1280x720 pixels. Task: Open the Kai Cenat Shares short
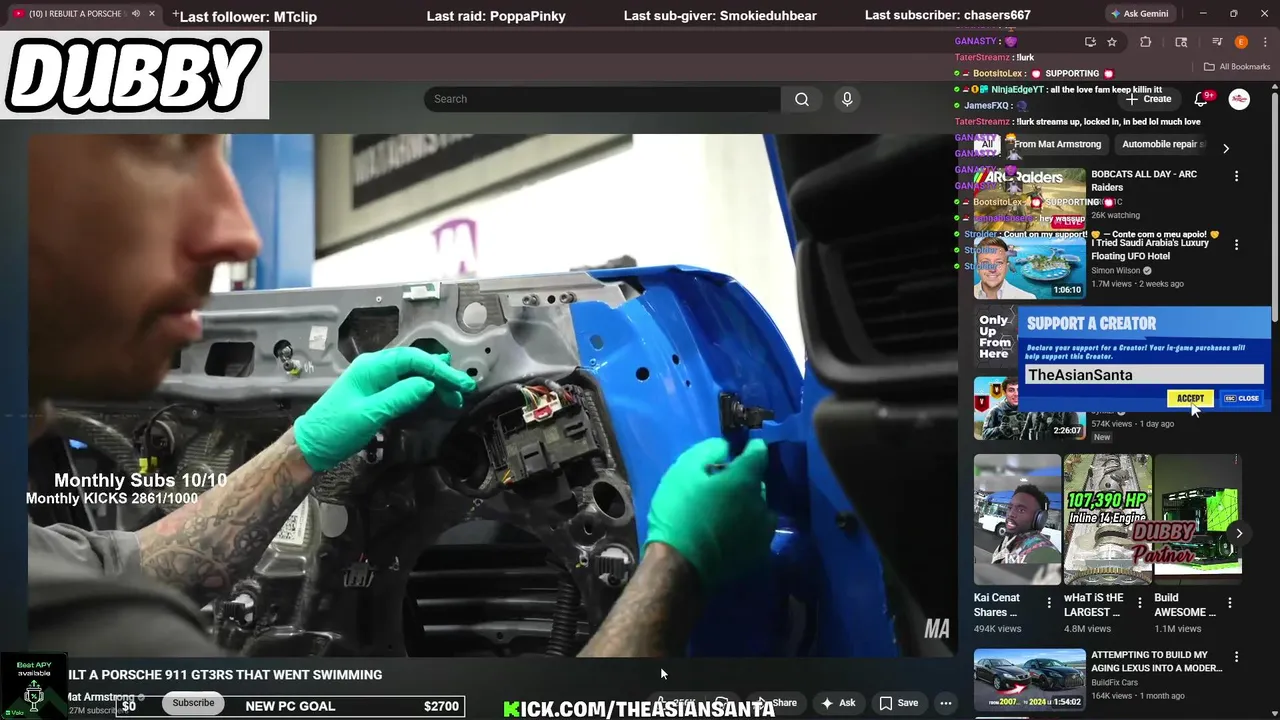click(1017, 519)
